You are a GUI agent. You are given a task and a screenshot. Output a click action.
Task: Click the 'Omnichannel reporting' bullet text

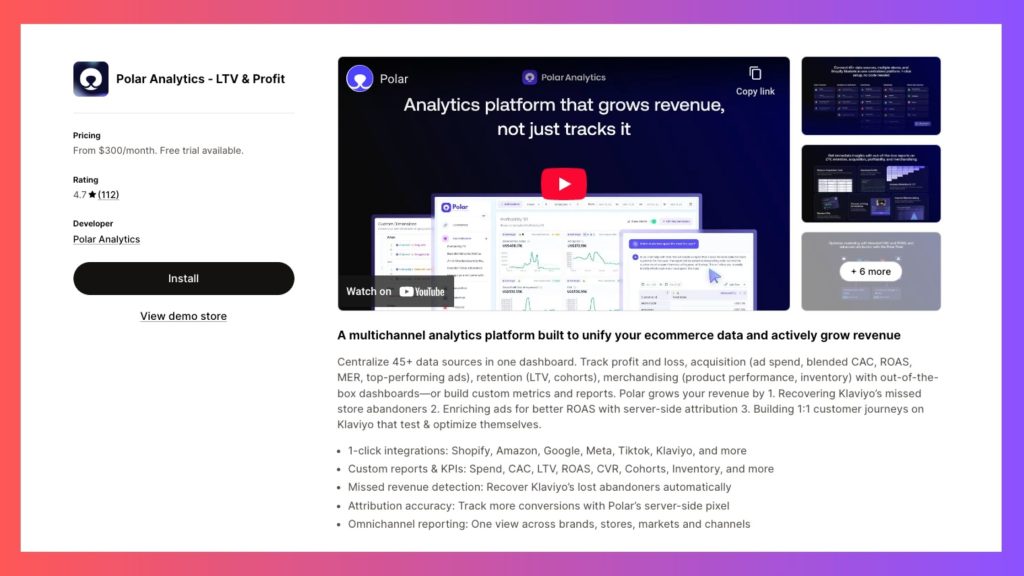(549, 524)
